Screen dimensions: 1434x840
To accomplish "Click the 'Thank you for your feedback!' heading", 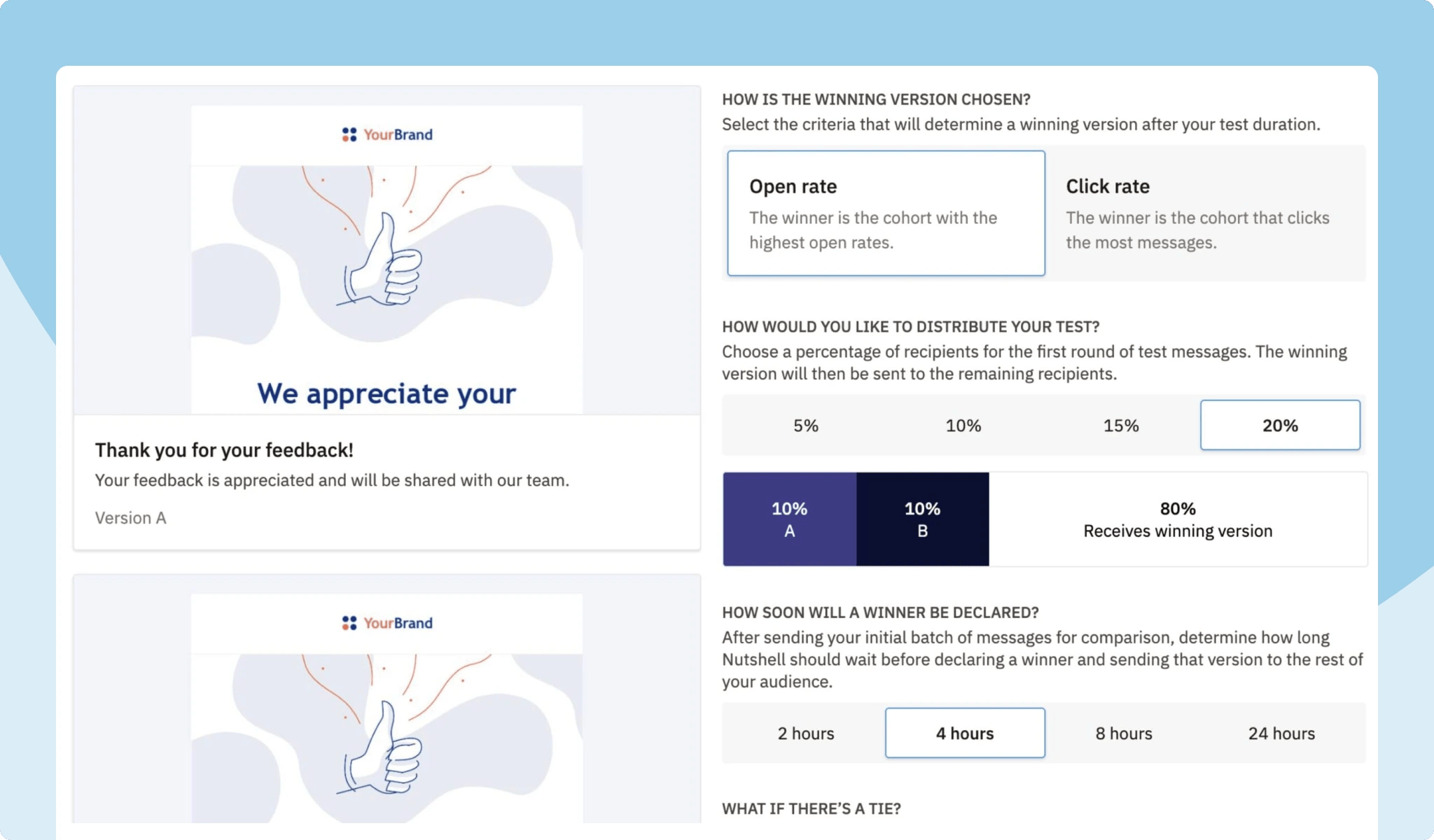I will point(224,449).
